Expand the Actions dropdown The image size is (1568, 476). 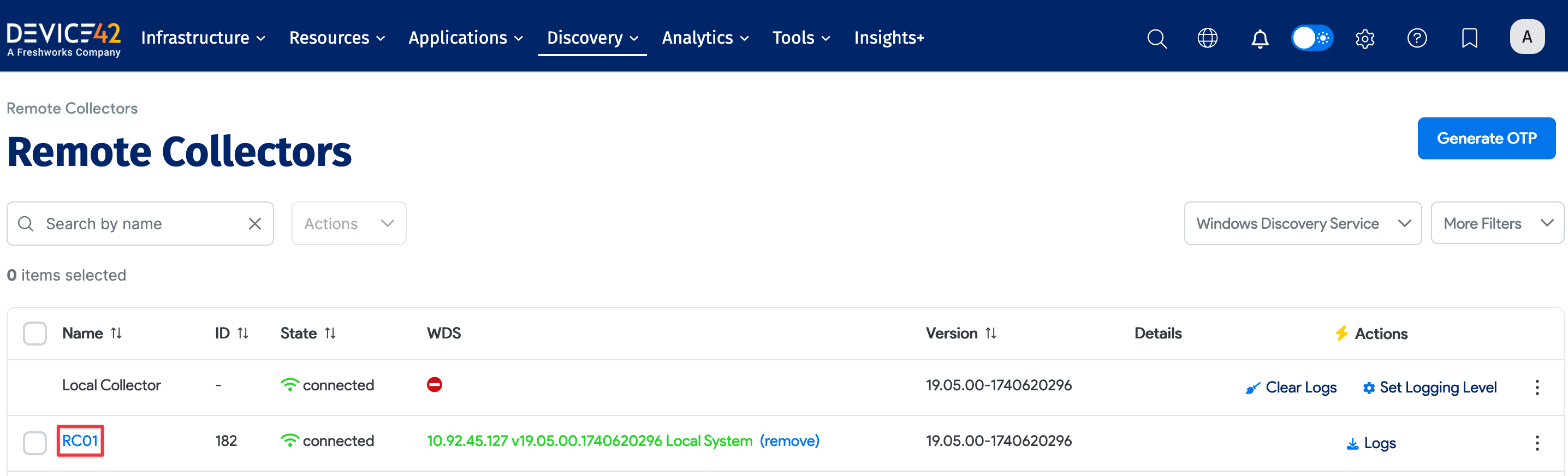pyautogui.click(x=348, y=224)
